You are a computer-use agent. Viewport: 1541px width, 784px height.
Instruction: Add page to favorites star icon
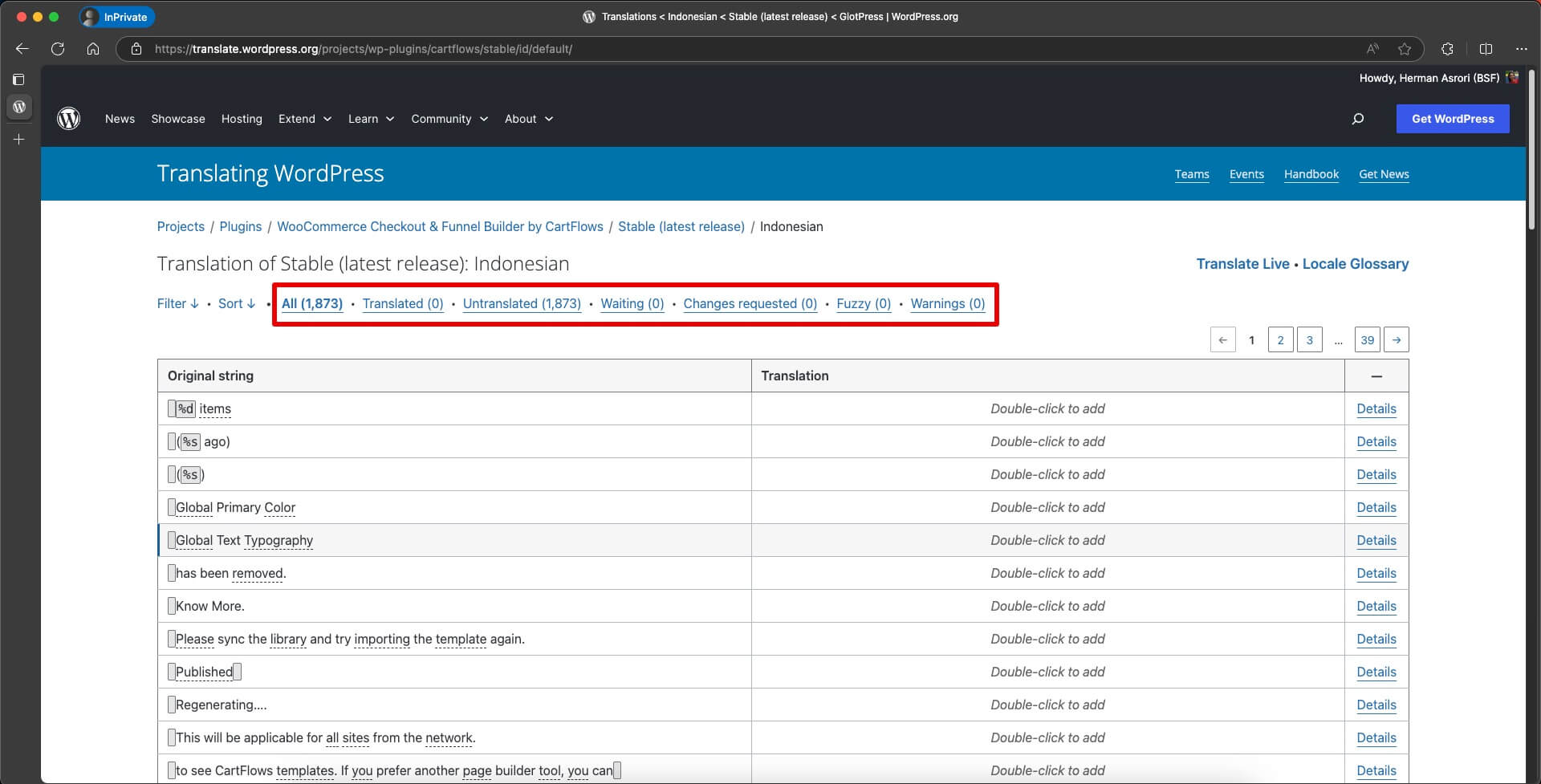(1404, 49)
